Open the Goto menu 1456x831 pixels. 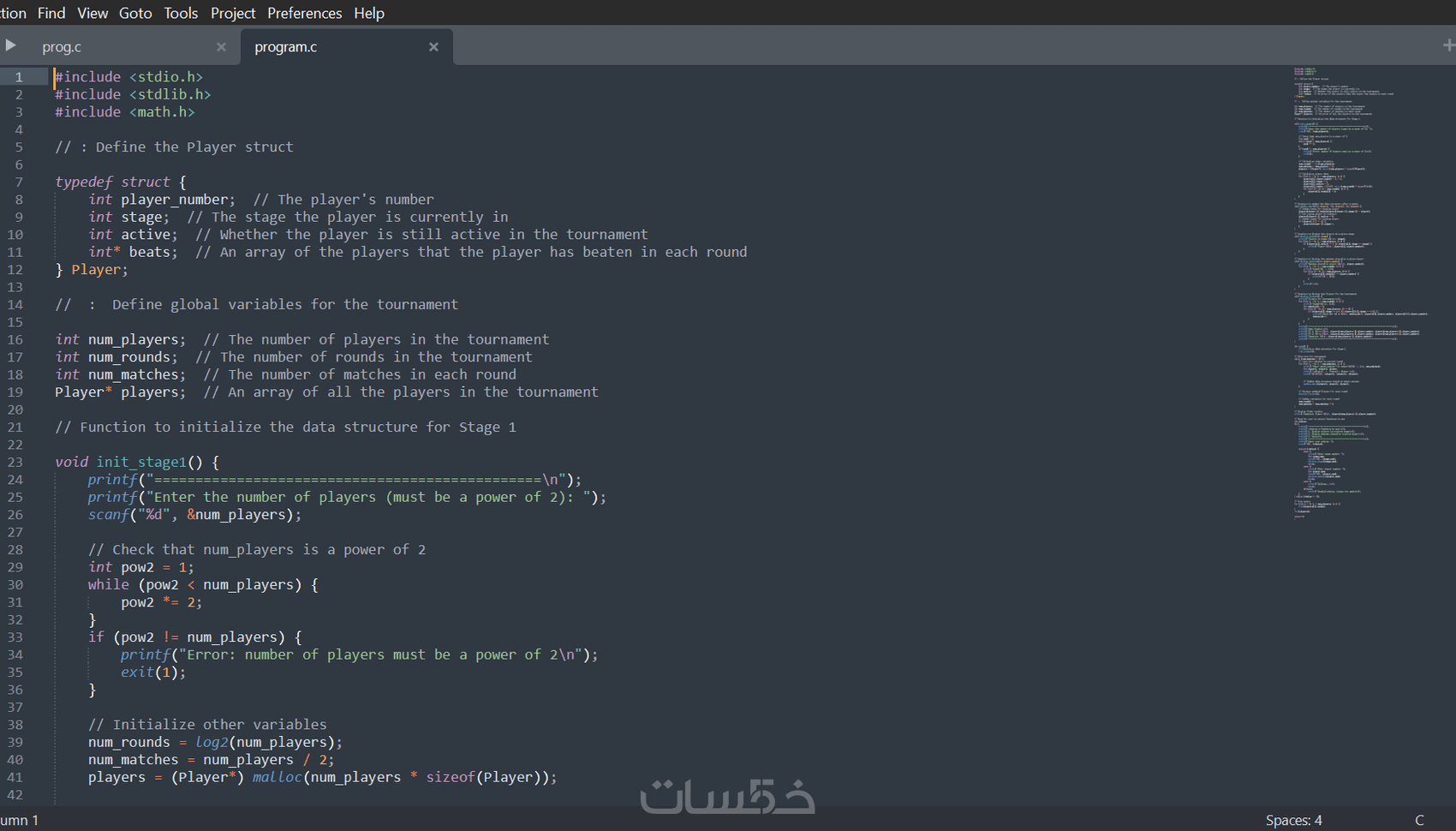click(x=135, y=13)
